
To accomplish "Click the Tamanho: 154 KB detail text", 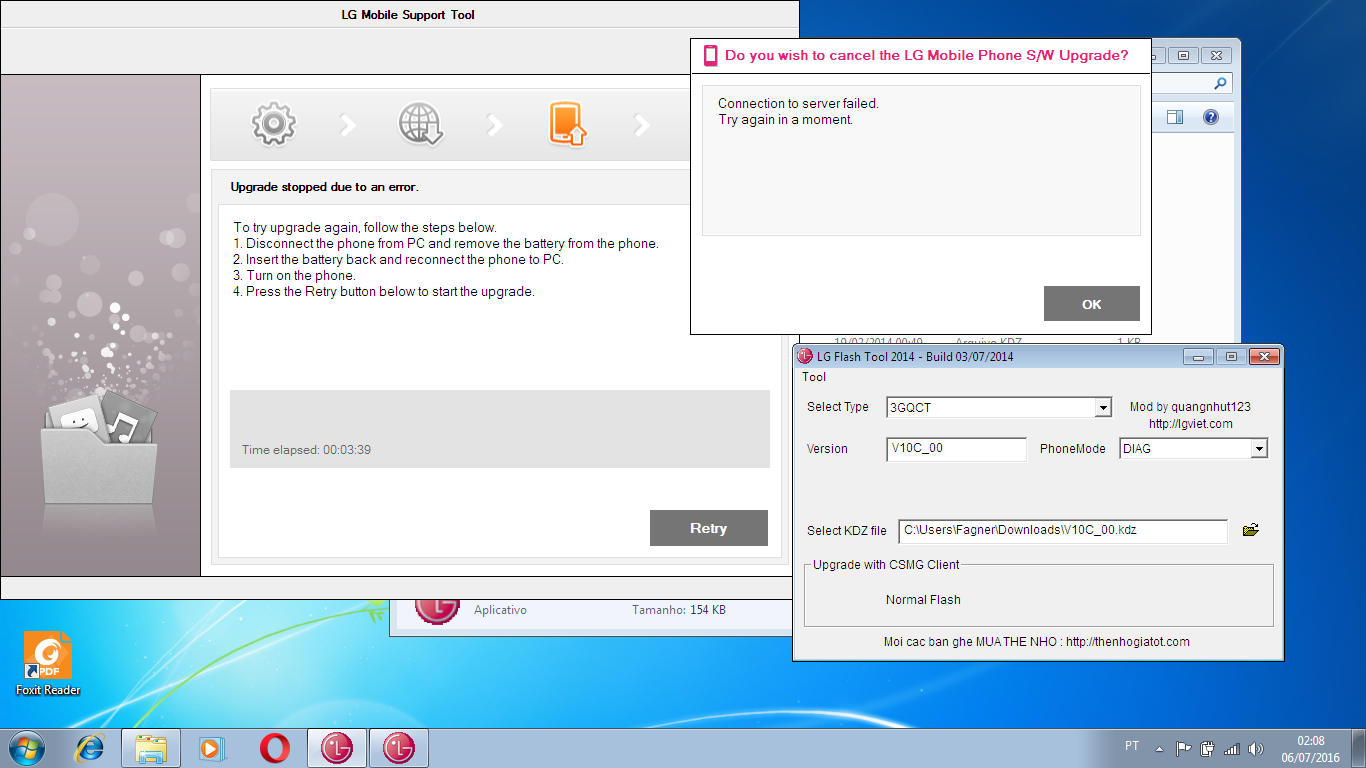I will pos(679,610).
